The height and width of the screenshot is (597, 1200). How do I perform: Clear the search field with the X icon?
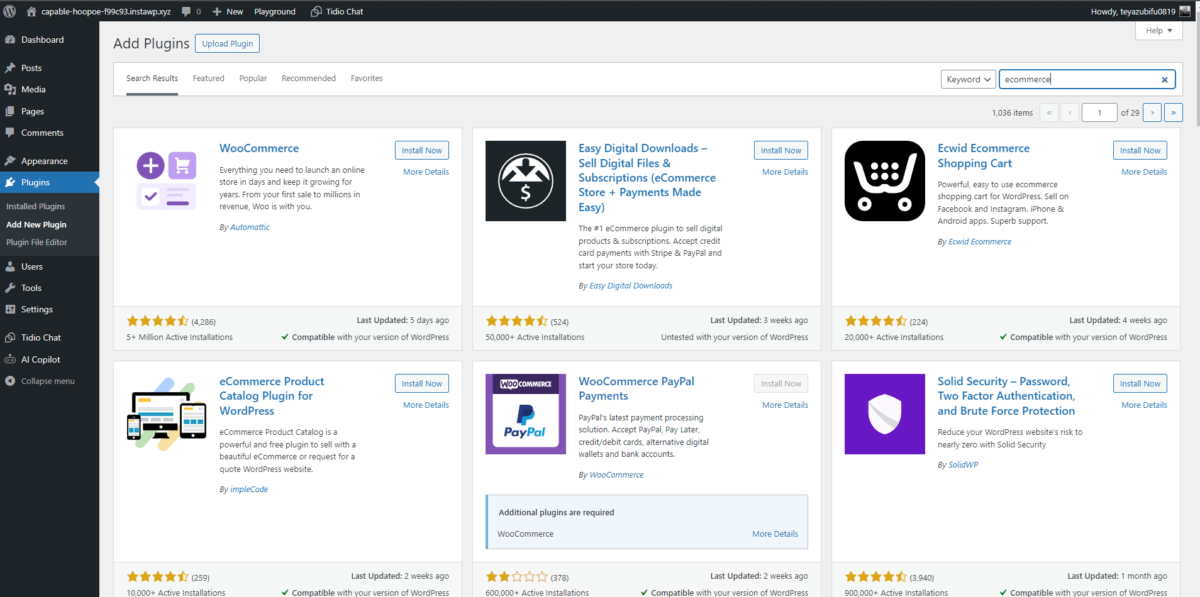1164,79
